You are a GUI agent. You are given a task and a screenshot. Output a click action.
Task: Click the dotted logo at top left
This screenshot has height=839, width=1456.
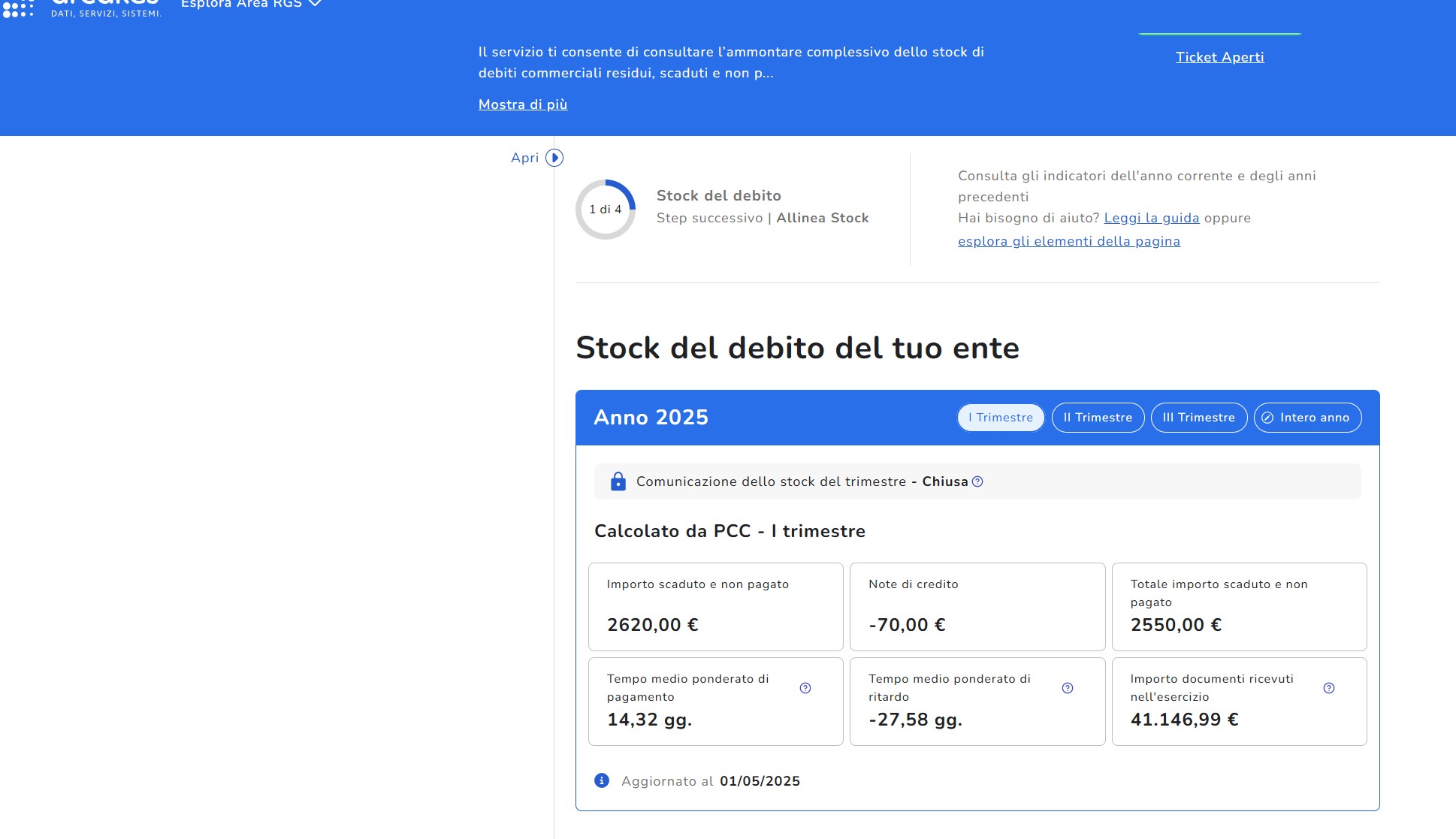click(x=18, y=8)
